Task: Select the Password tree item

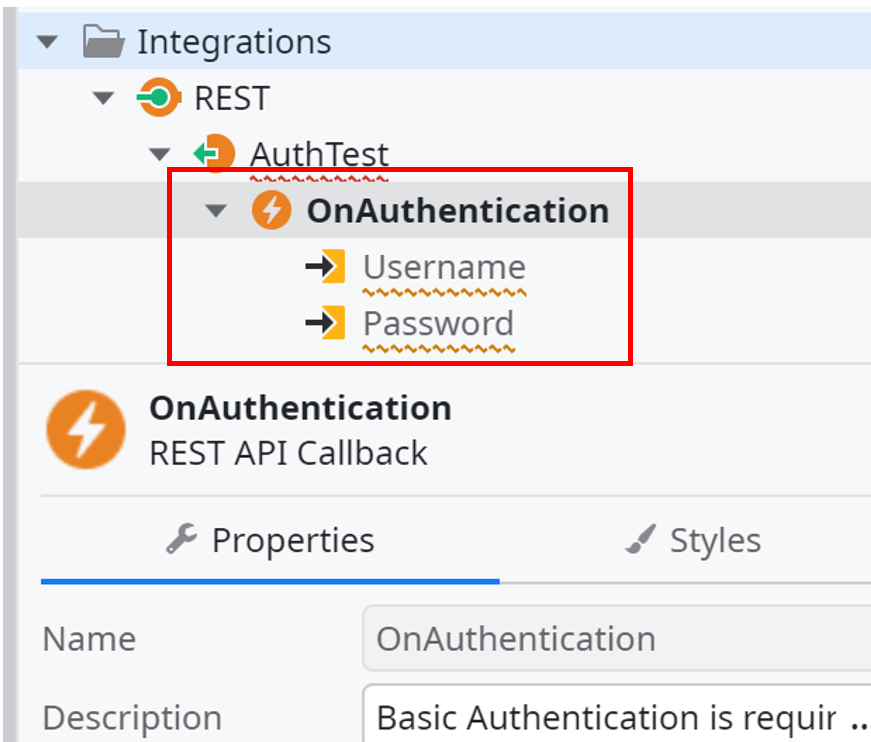Action: tap(438, 322)
